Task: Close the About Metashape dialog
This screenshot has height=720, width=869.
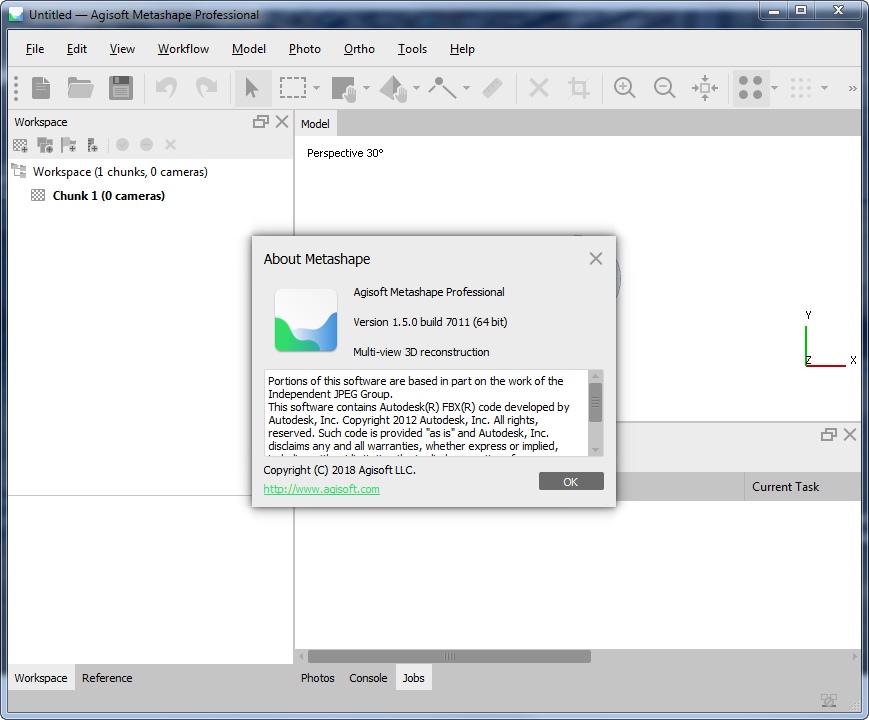Action: (x=596, y=259)
